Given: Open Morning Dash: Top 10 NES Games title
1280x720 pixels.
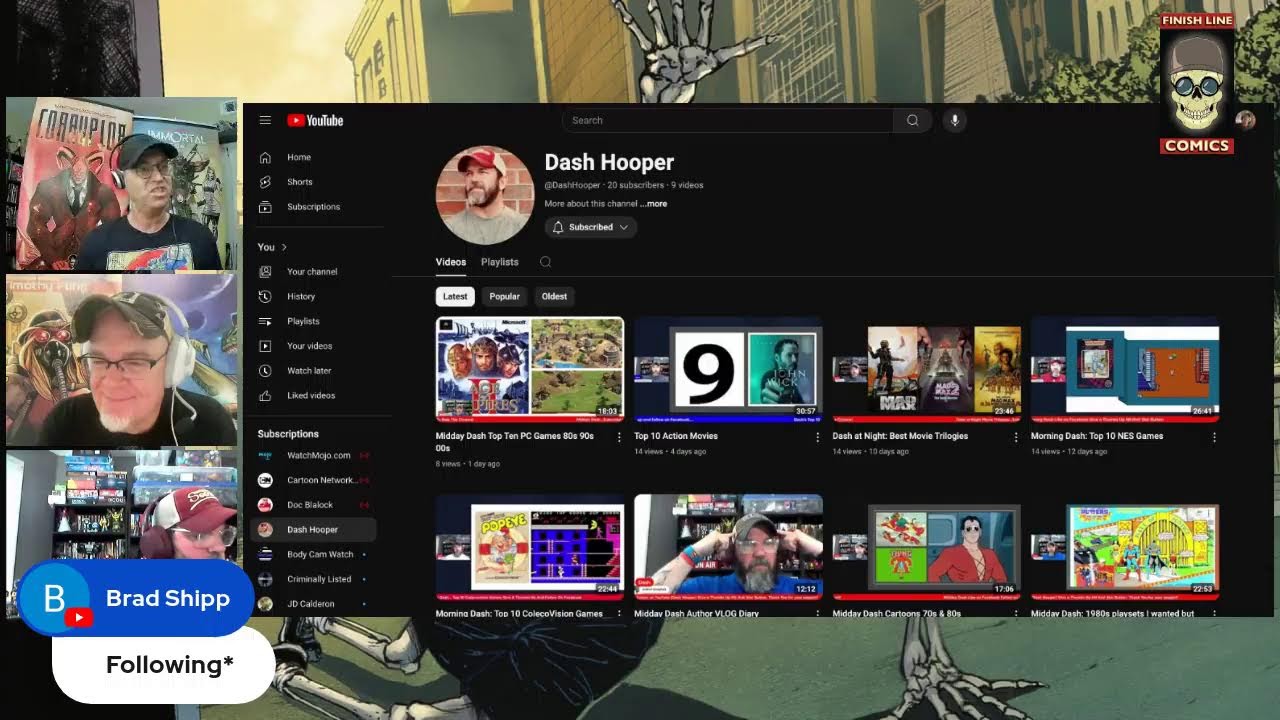Looking at the screenshot, I should click(x=1097, y=436).
